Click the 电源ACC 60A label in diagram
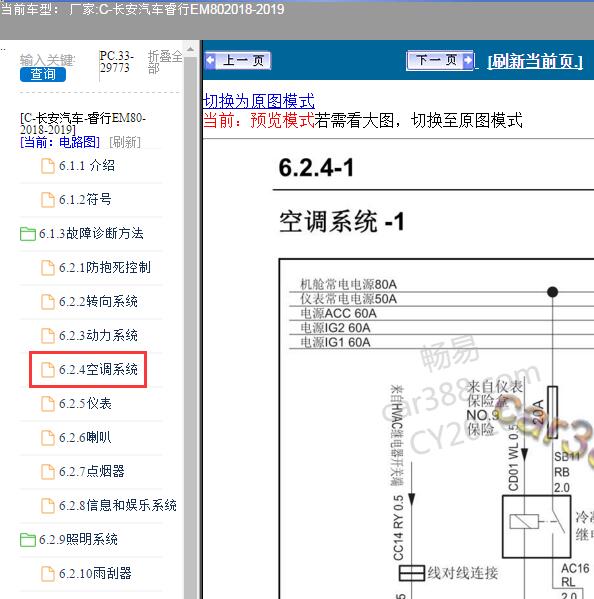The height and width of the screenshot is (599, 594). pyautogui.click(x=338, y=313)
